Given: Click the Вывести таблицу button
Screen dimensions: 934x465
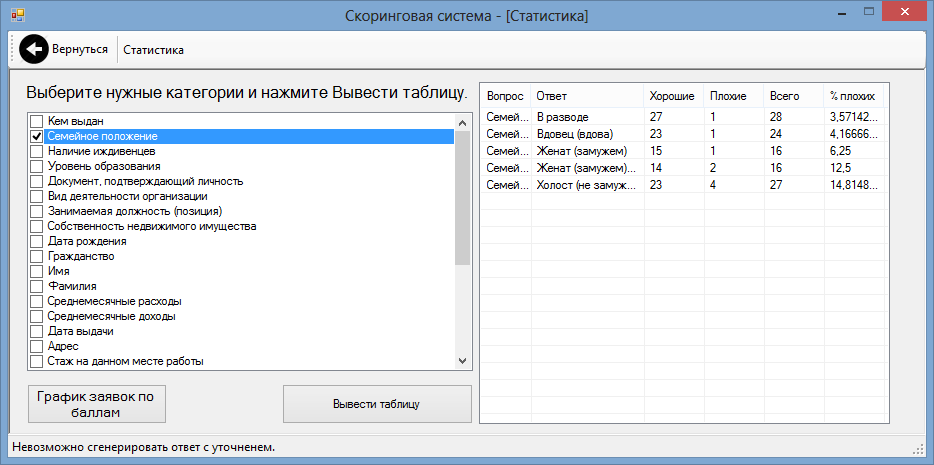Looking at the screenshot, I should coord(377,404).
